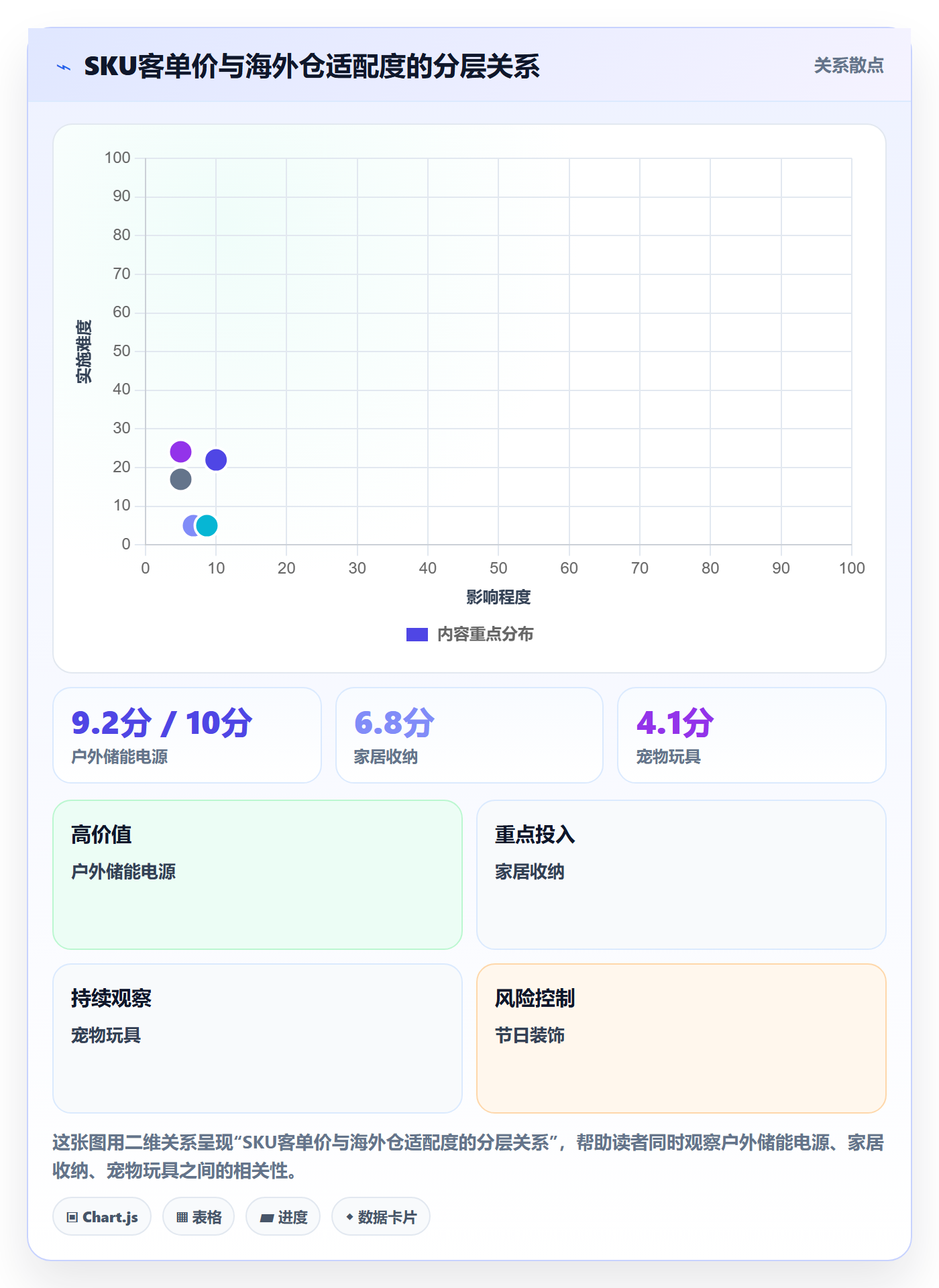This screenshot has width=939, height=1288.
Task: Click the 家居收纳 label under 6.8分
Action: (x=386, y=757)
